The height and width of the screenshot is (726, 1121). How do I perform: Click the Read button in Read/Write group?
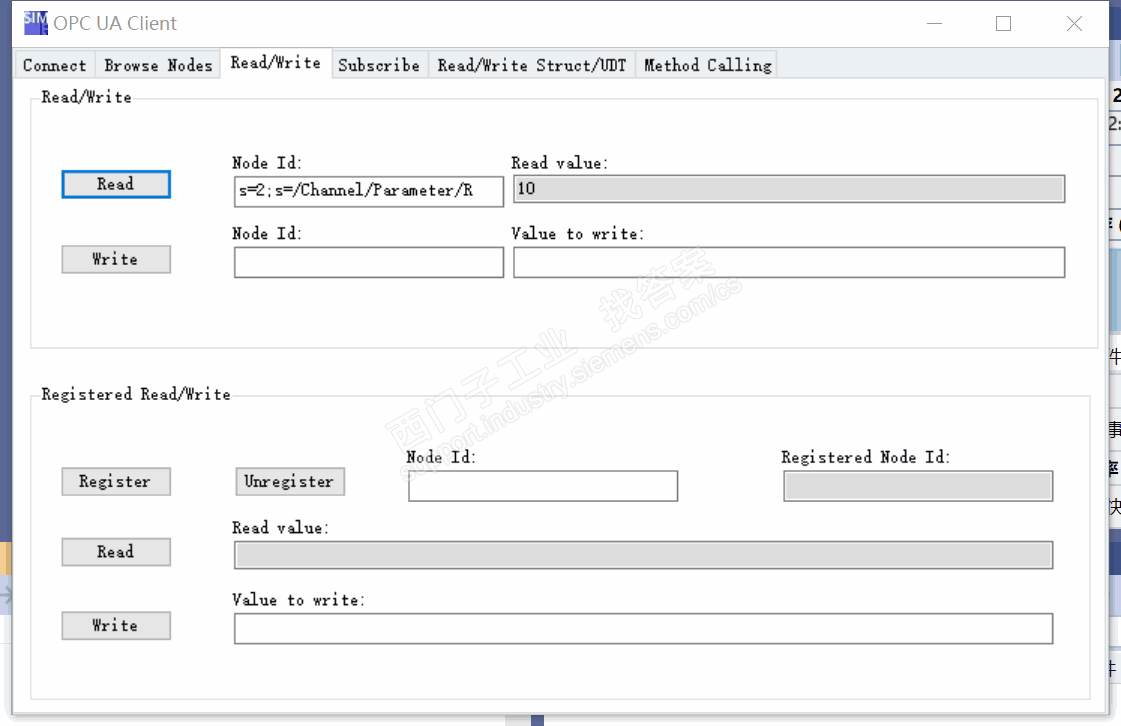click(x=116, y=185)
